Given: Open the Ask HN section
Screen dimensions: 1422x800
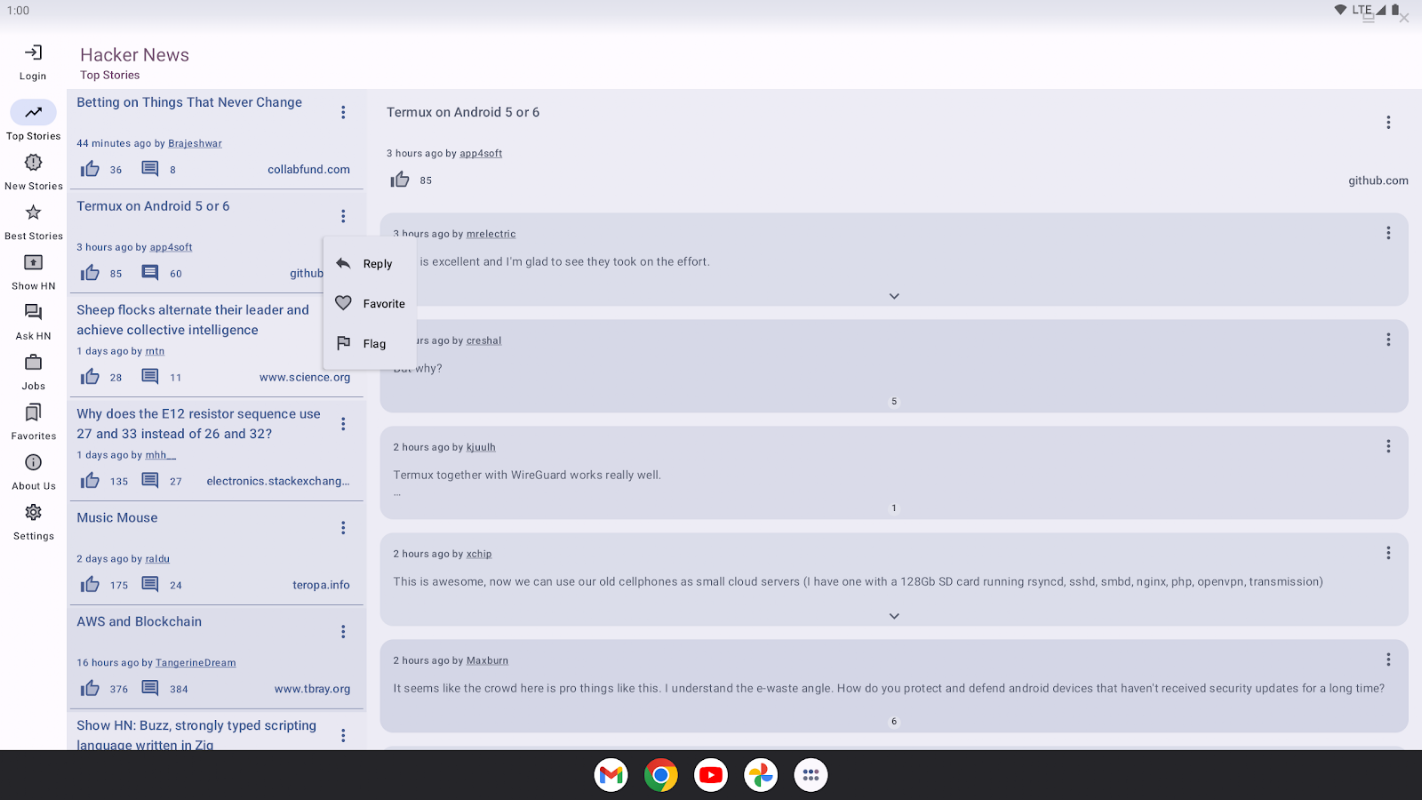Looking at the screenshot, I should point(33,321).
